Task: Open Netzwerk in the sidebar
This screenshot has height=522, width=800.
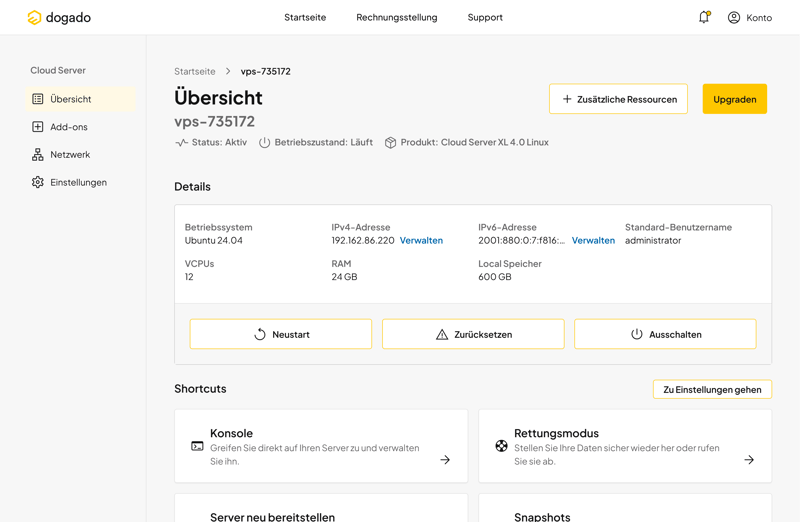Action: [70, 155]
